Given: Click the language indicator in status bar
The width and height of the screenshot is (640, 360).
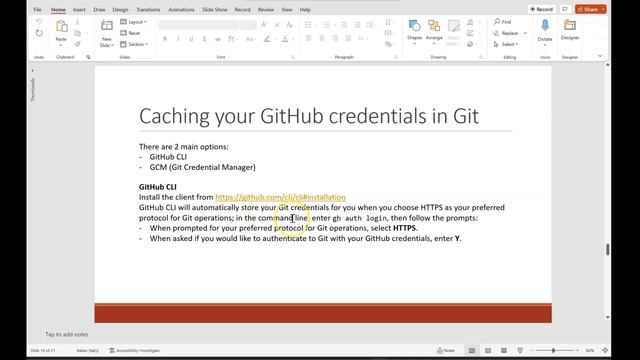Looking at the screenshot, I should tap(87, 350).
